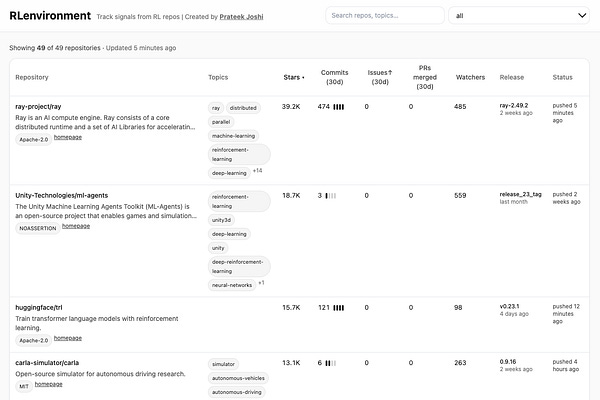
Task: Click Apache-2.0 license badge for ray
Action: 34,140
